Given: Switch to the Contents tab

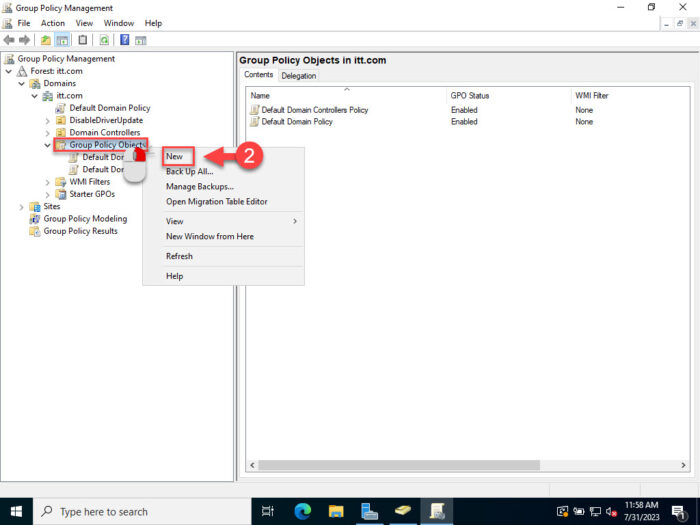Looking at the screenshot, I should [x=258, y=75].
